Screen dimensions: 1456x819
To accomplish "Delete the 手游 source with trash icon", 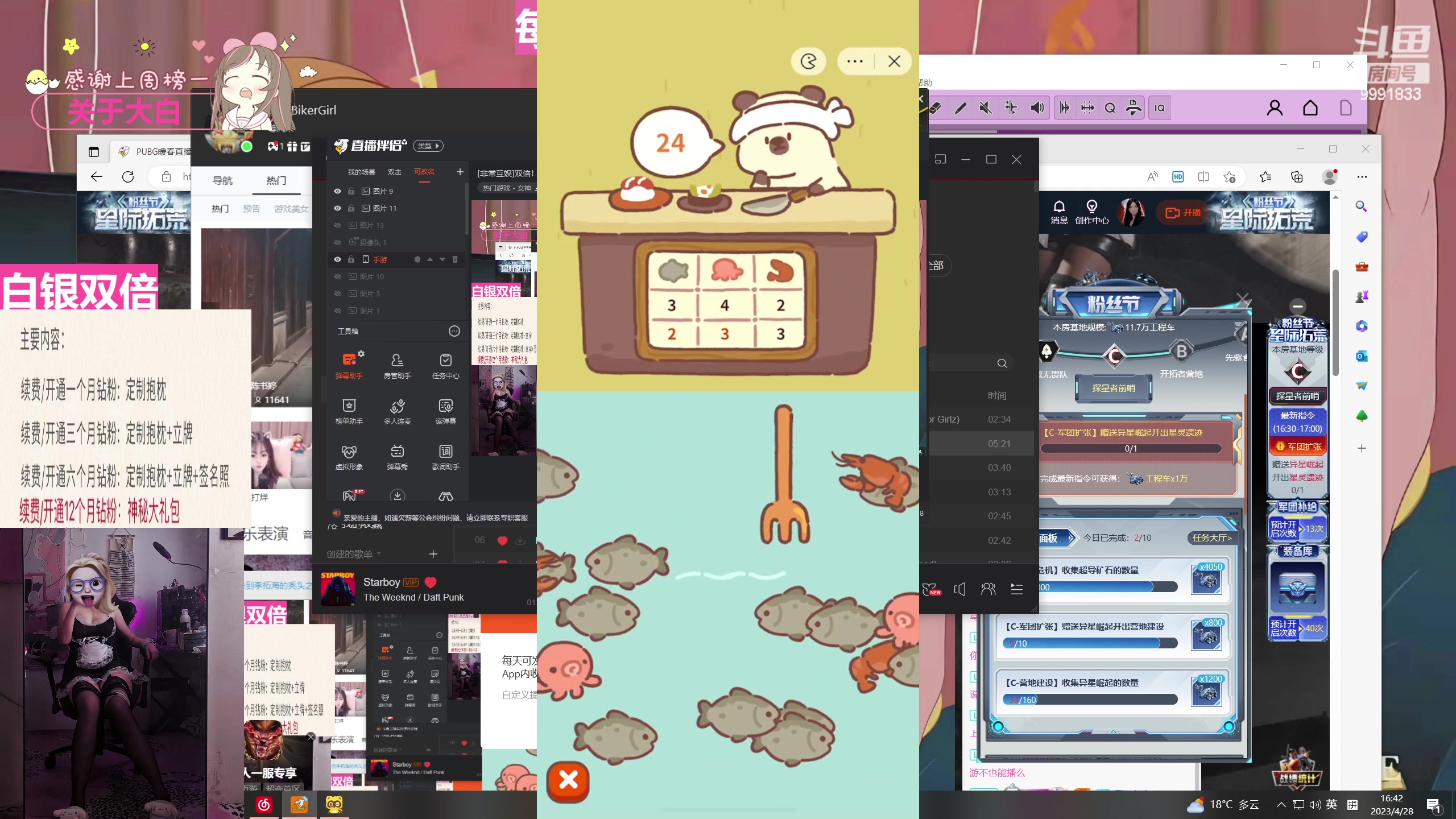I will [x=455, y=259].
